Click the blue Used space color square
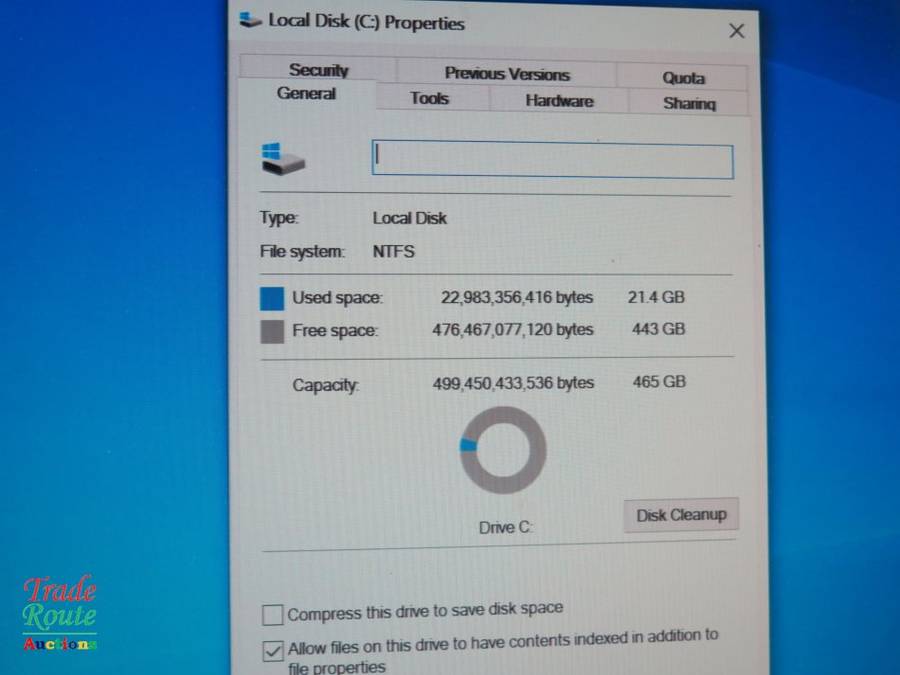 [x=272, y=298]
